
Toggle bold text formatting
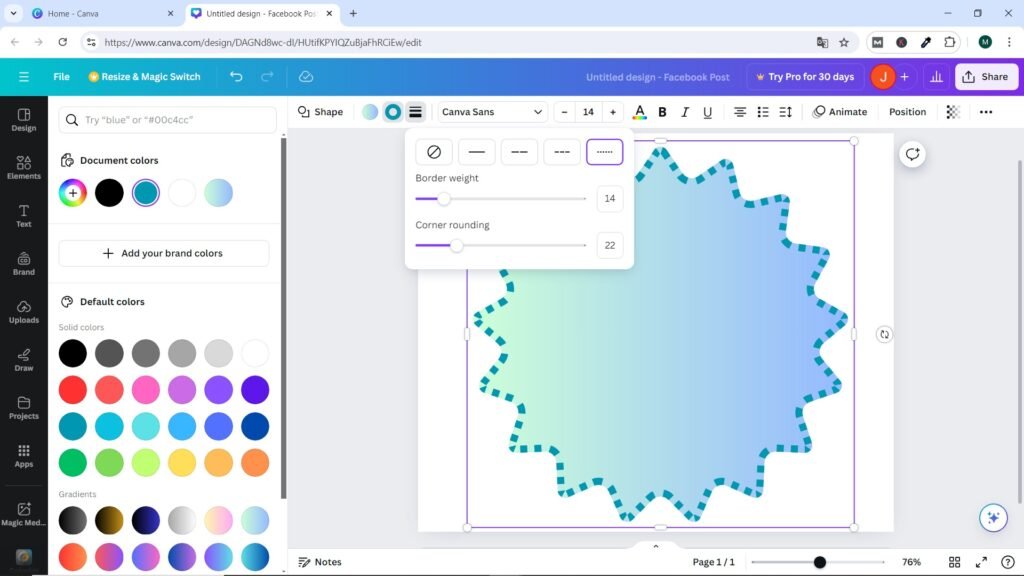662,112
